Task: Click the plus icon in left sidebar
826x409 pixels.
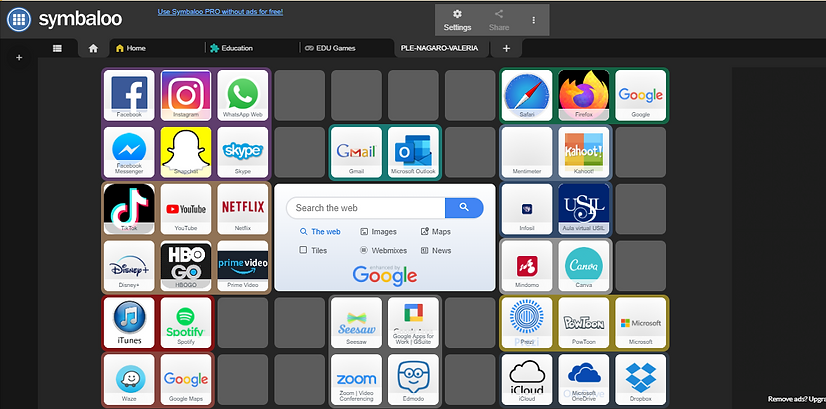Action: tap(19, 57)
